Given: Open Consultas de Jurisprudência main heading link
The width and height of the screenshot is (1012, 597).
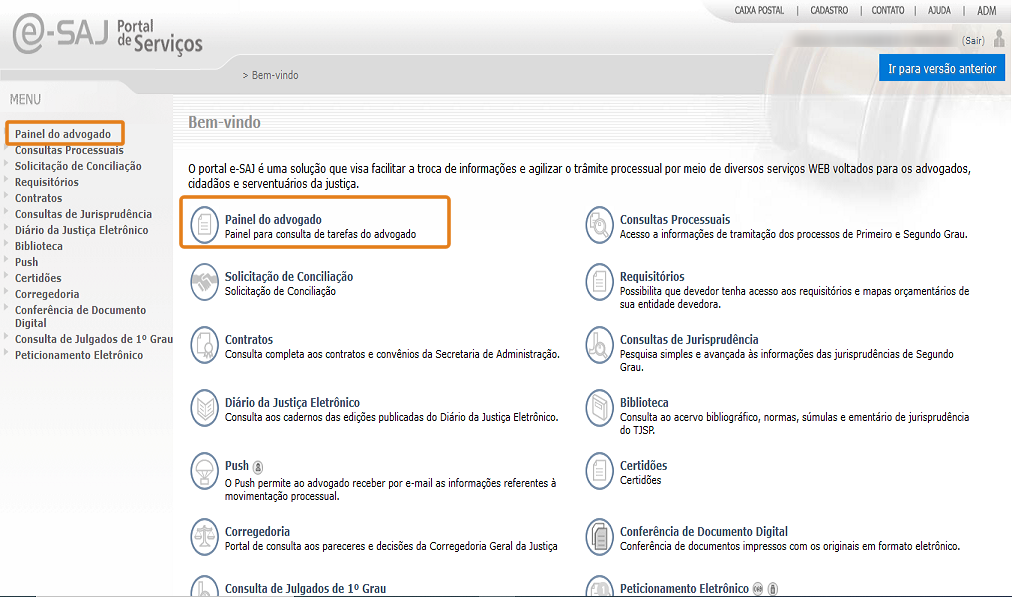Looking at the screenshot, I should (689, 339).
